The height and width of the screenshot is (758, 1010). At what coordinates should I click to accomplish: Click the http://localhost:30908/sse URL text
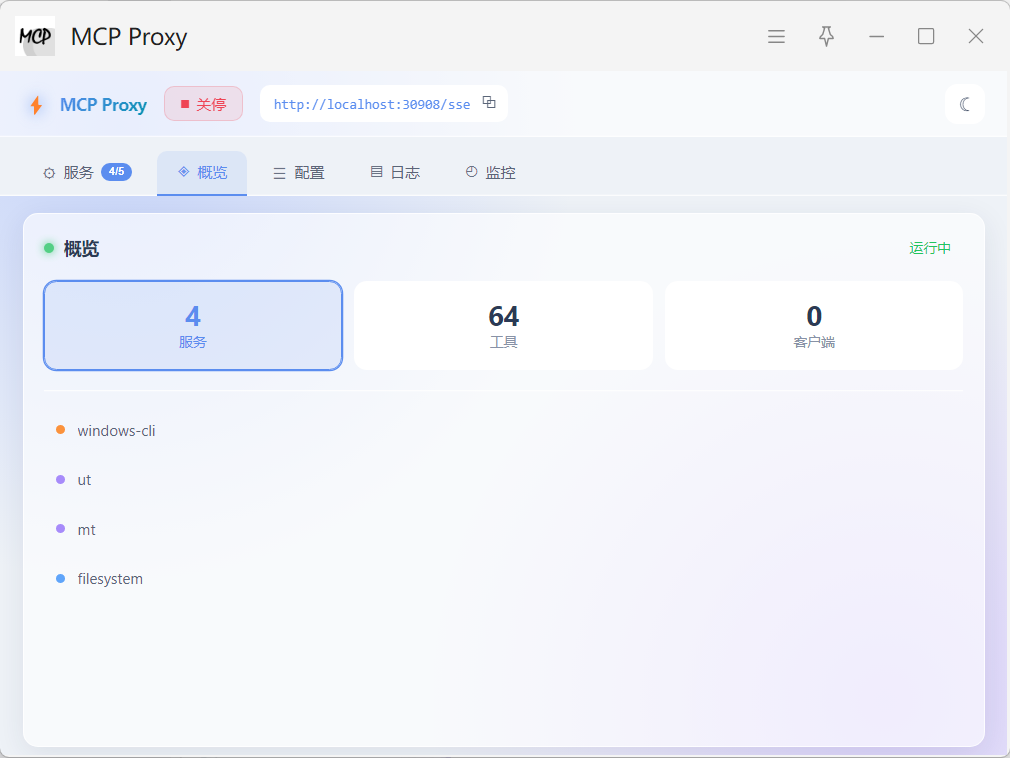pyautogui.click(x=372, y=104)
